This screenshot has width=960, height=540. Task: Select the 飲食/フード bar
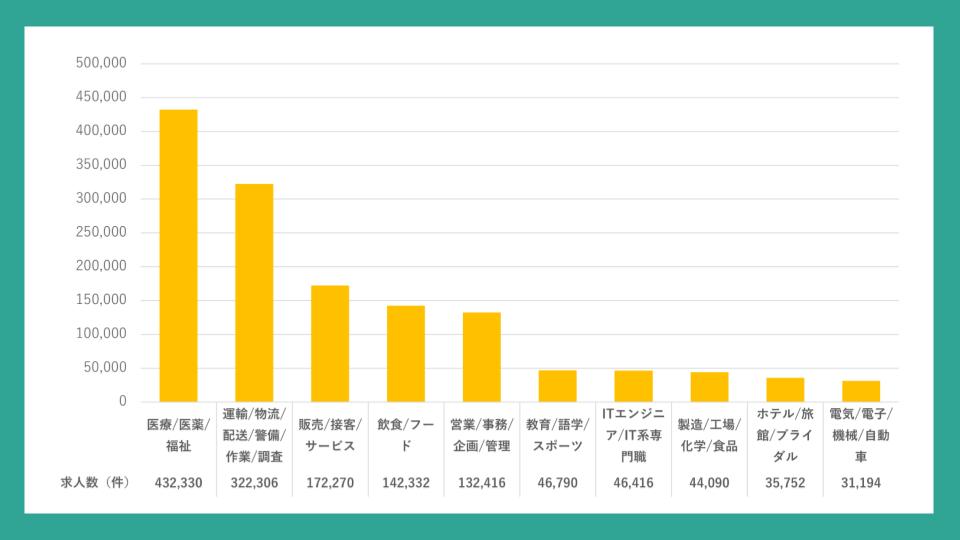coord(405,353)
